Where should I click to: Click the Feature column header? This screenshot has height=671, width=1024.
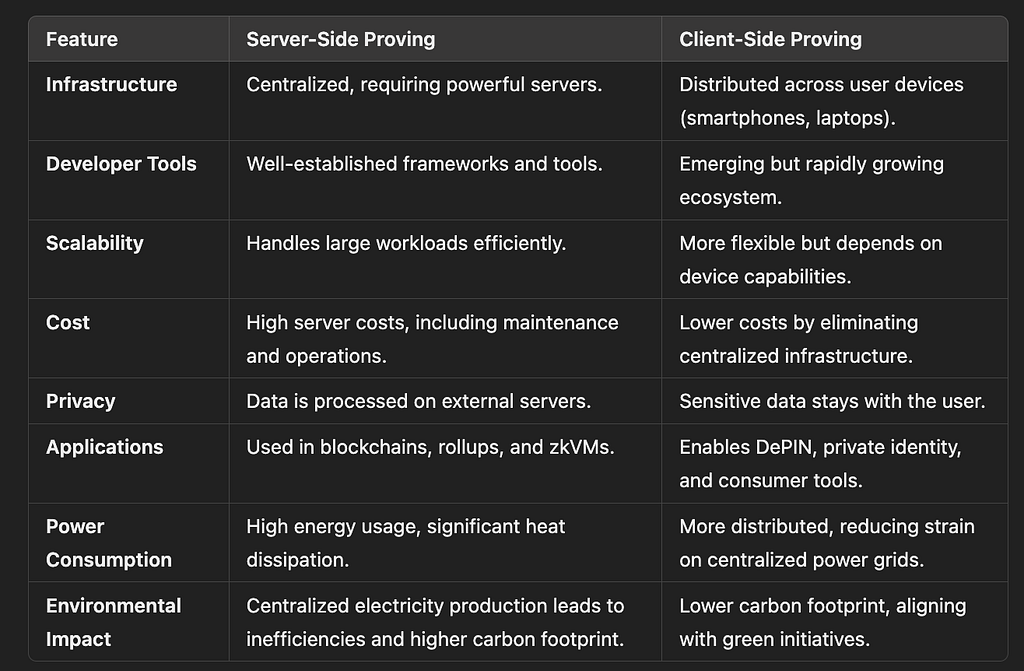click(82, 39)
